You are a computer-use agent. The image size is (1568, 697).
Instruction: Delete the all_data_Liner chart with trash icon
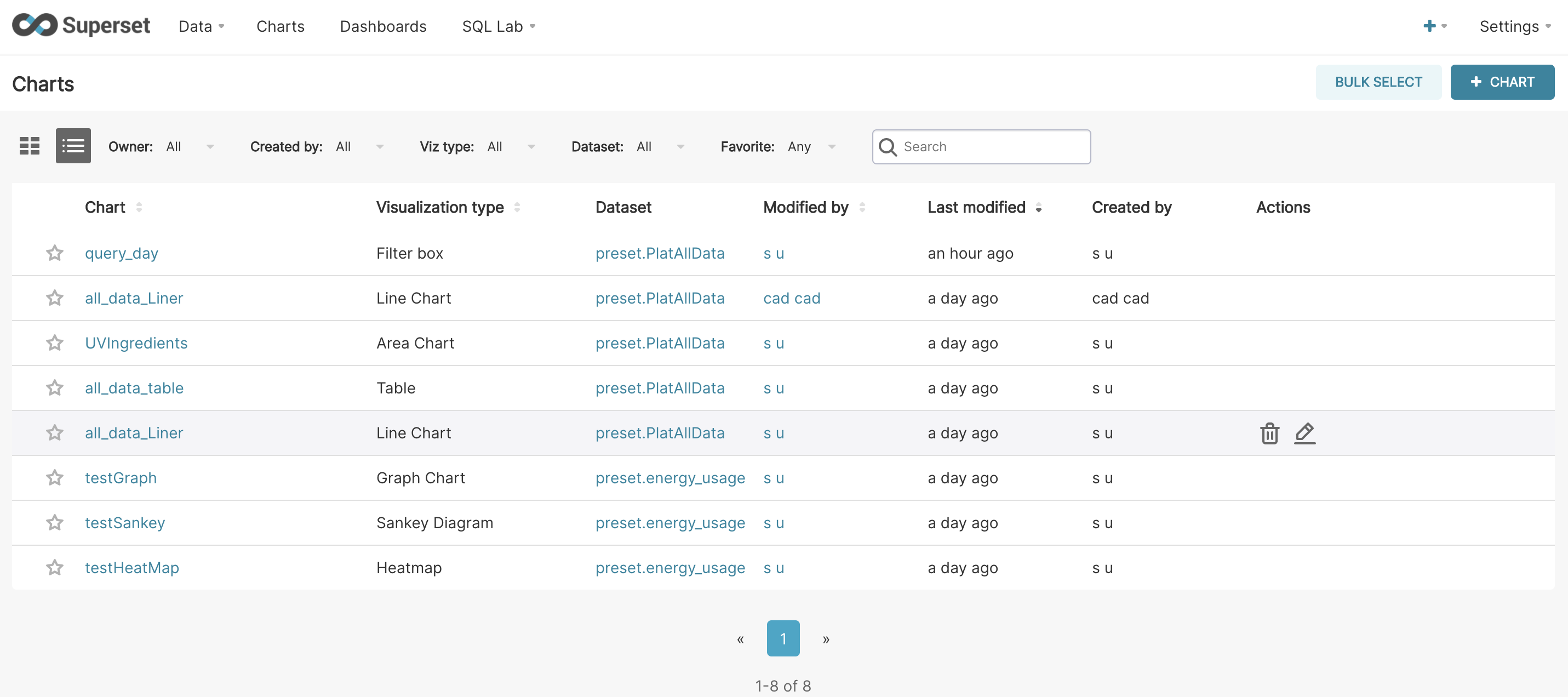(x=1269, y=433)
